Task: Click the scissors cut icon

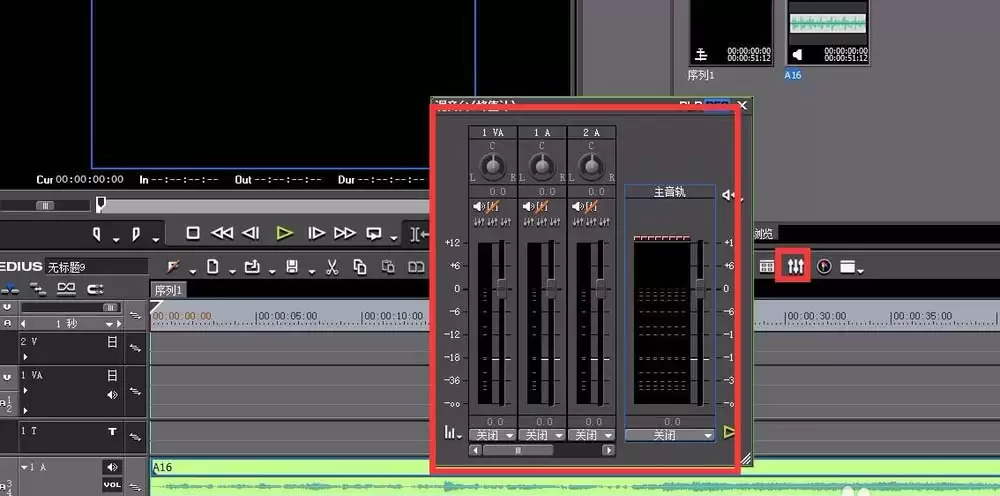Action: [x=332, y=267]
